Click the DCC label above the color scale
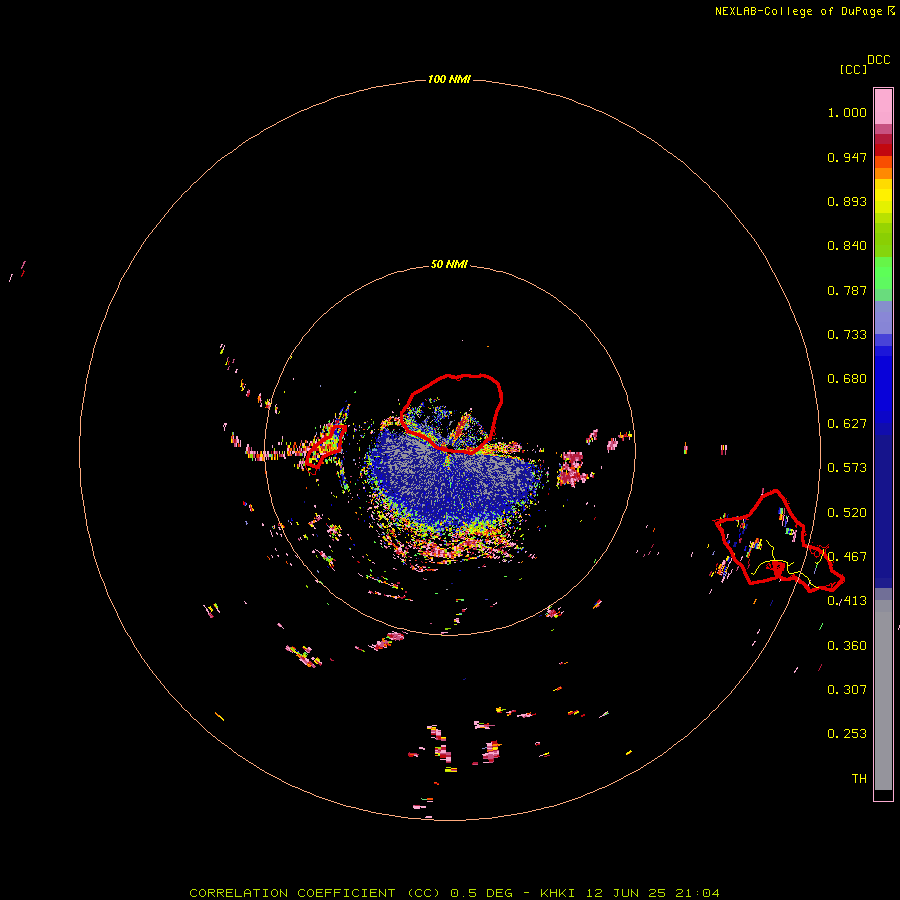 coord(878,60)
